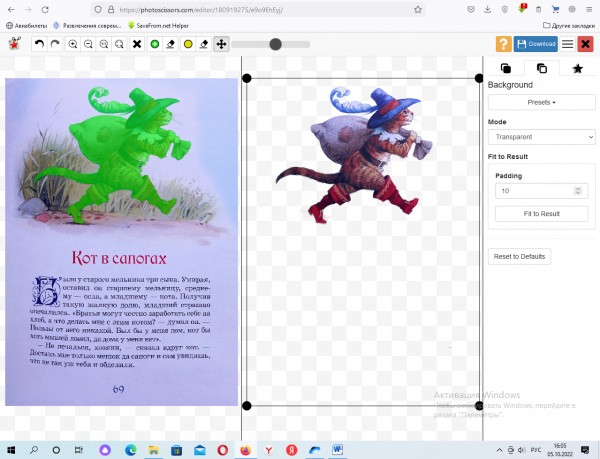
Task: Open the help question mark
Action: [504, 44]
